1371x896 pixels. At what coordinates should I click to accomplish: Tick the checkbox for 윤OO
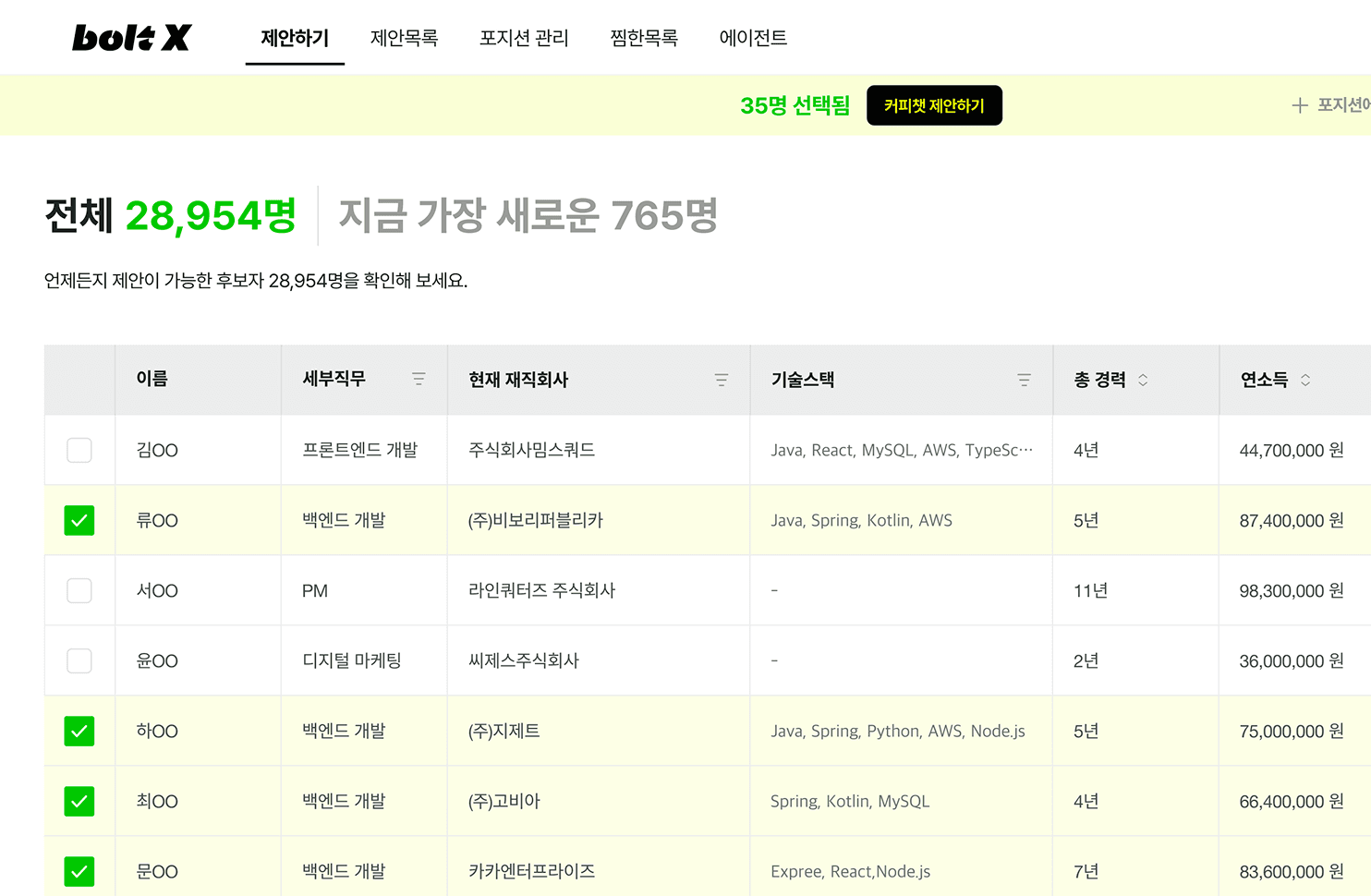(79, 660)
